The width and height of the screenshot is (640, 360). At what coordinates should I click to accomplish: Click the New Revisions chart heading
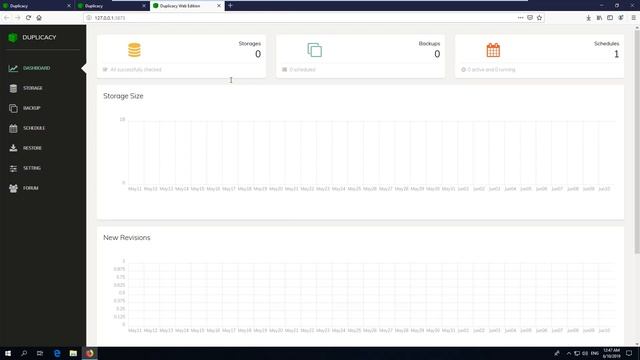(x=127, y=238)
